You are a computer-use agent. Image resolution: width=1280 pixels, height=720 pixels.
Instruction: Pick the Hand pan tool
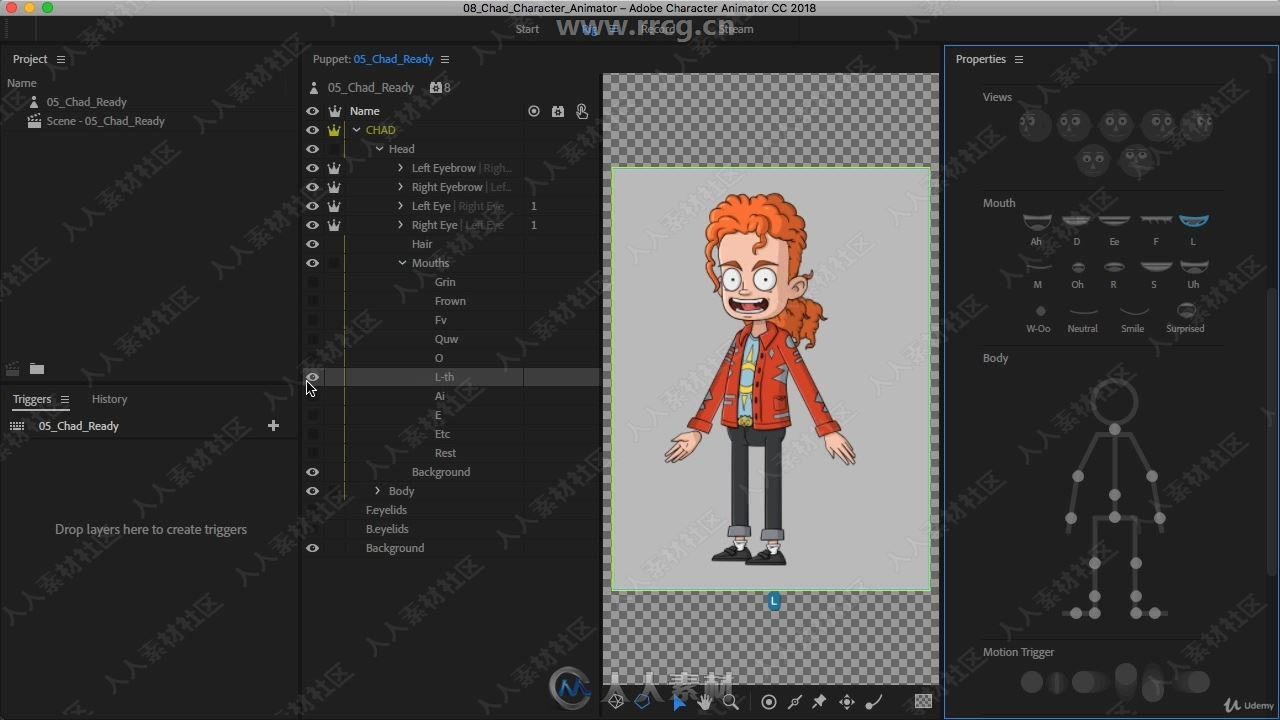click(705, 702)
